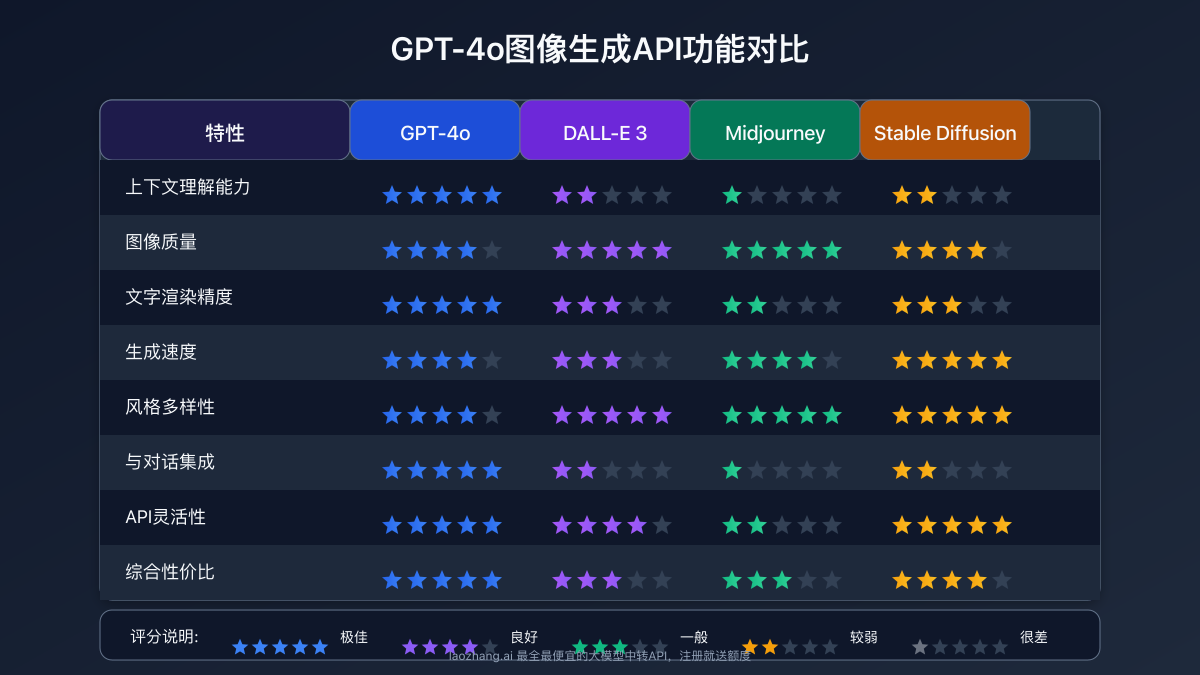Image resolution: width=1200 pixels, height=675 pixels.
Task: Click Midjourney star rating for 上下文理解能力
Action: pyautogui.click(x=782, y=195)
